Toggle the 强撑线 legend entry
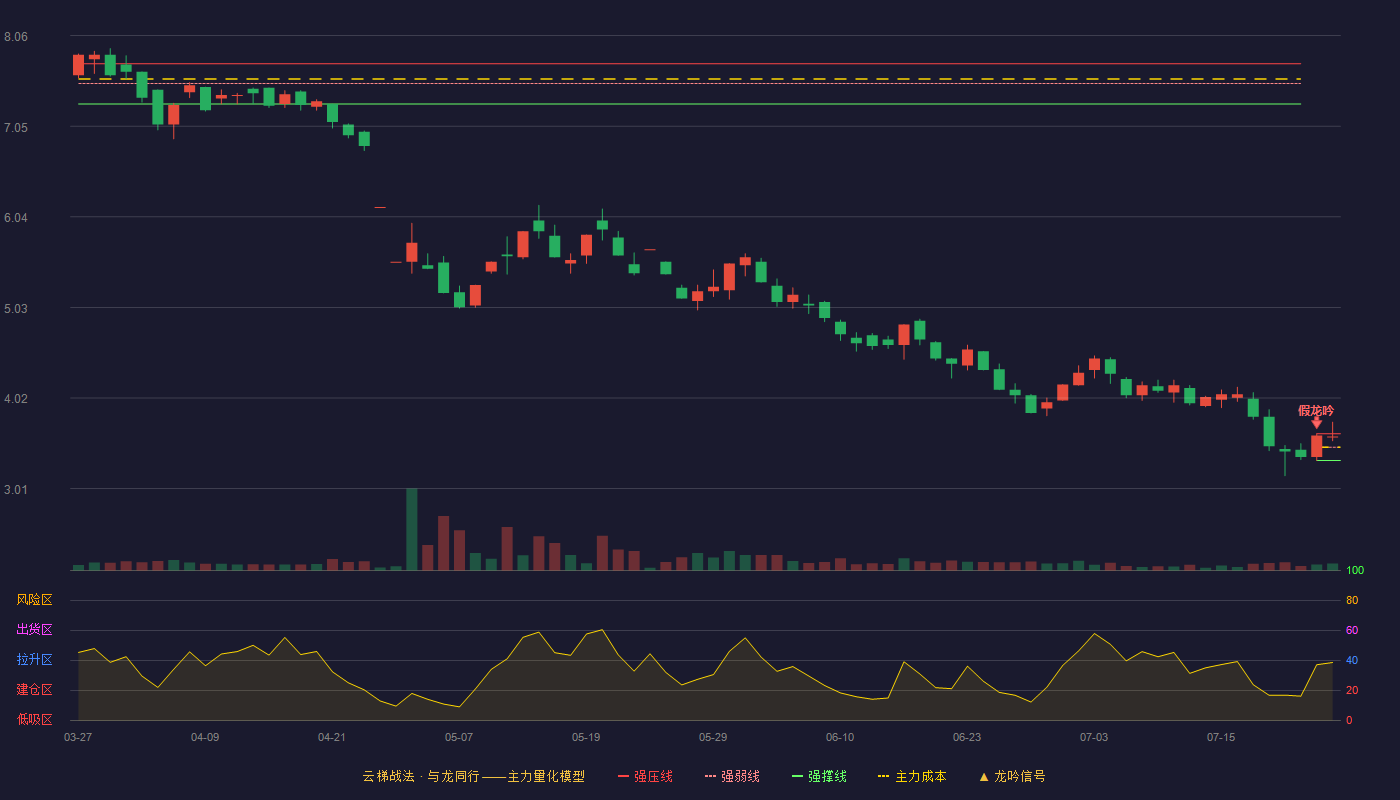This screenshot has width=1400, height=800. (x=819, y=776)
